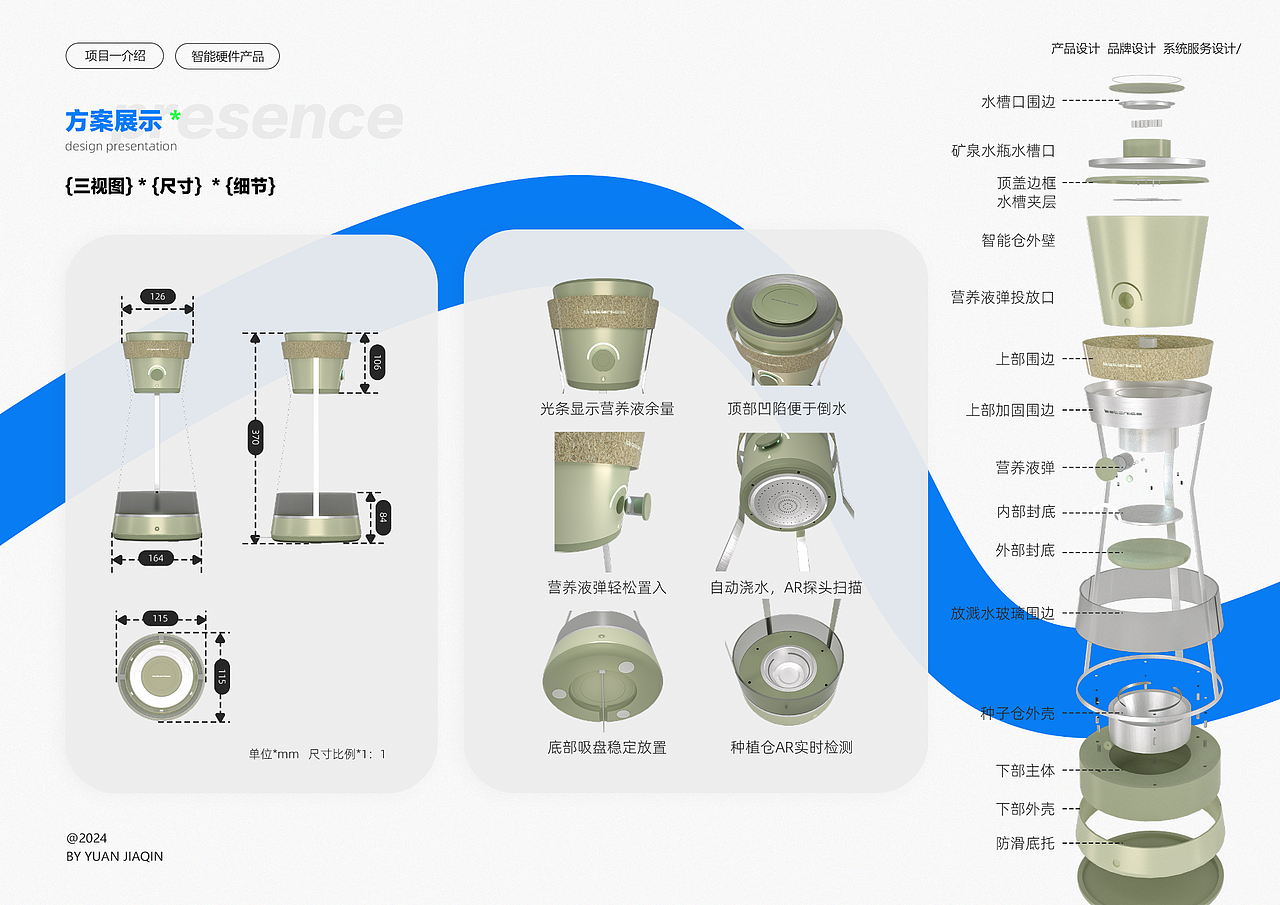Click the 水槽夹层 label
The width and height of the screenshot is (1280, 905).
[x=1026, y=202]
